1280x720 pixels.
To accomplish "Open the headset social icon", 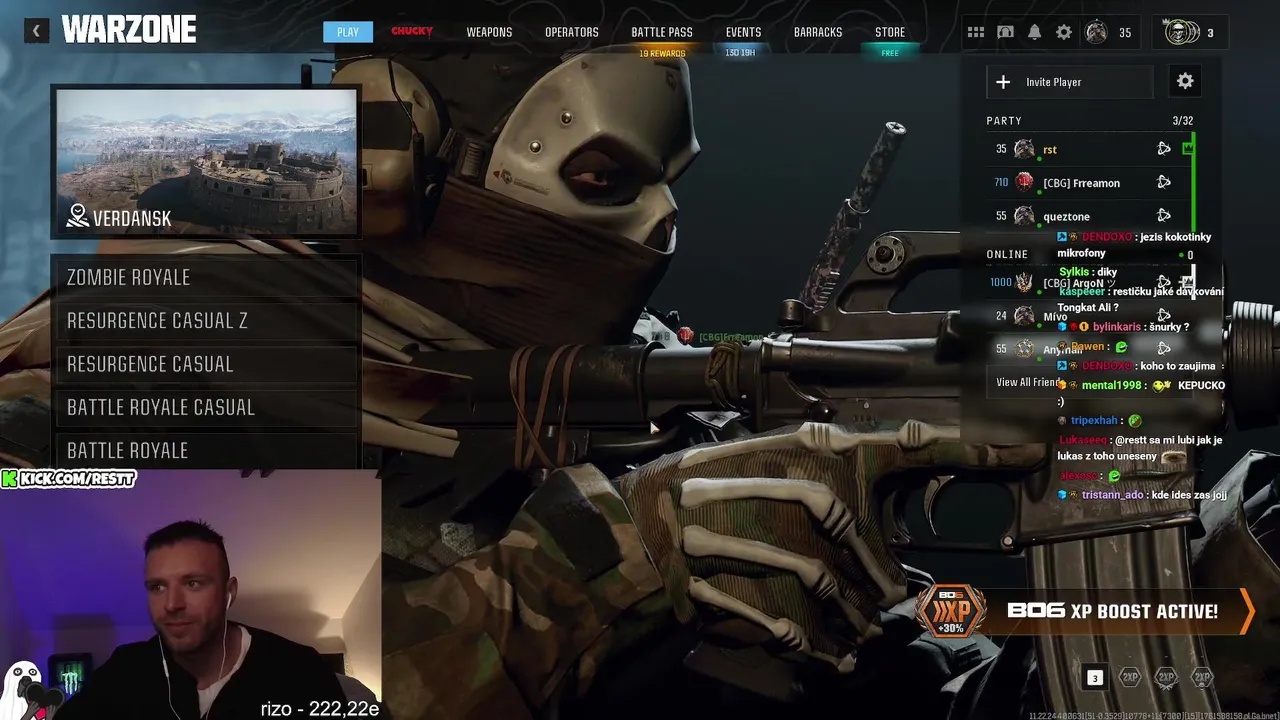I will click(1005, 32).
